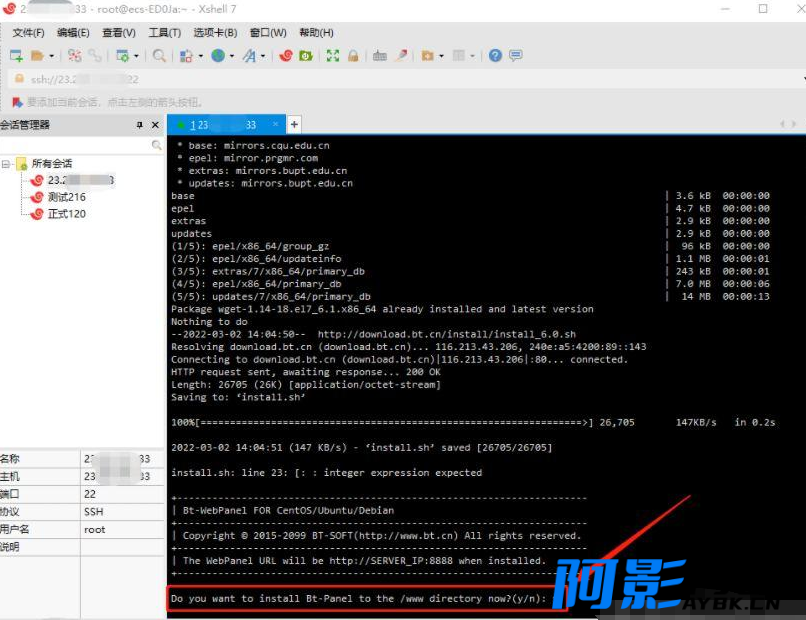The height and width of the screenshot is (620, 806).
Task: Click the session manager search icon
Action: coord(157,145)
